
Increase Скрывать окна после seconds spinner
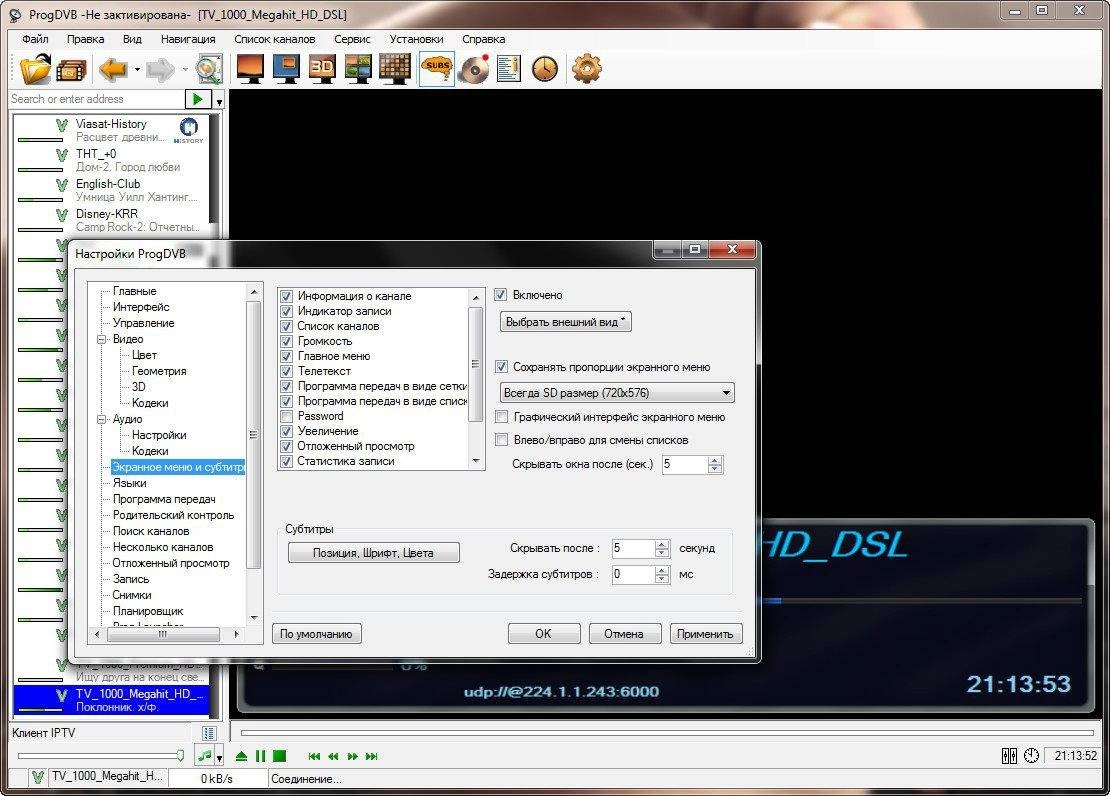coord(715,460)
